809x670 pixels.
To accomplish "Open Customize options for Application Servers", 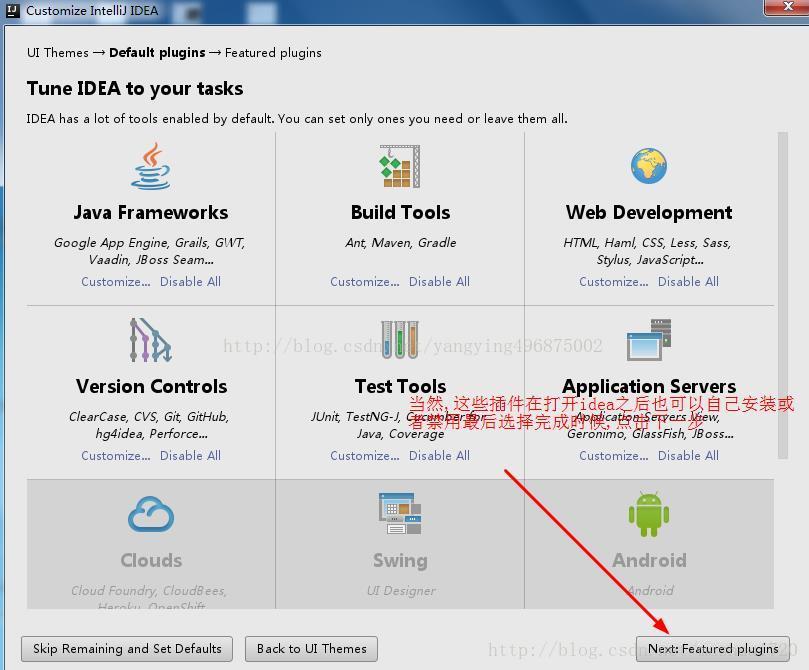I will 612,455.
